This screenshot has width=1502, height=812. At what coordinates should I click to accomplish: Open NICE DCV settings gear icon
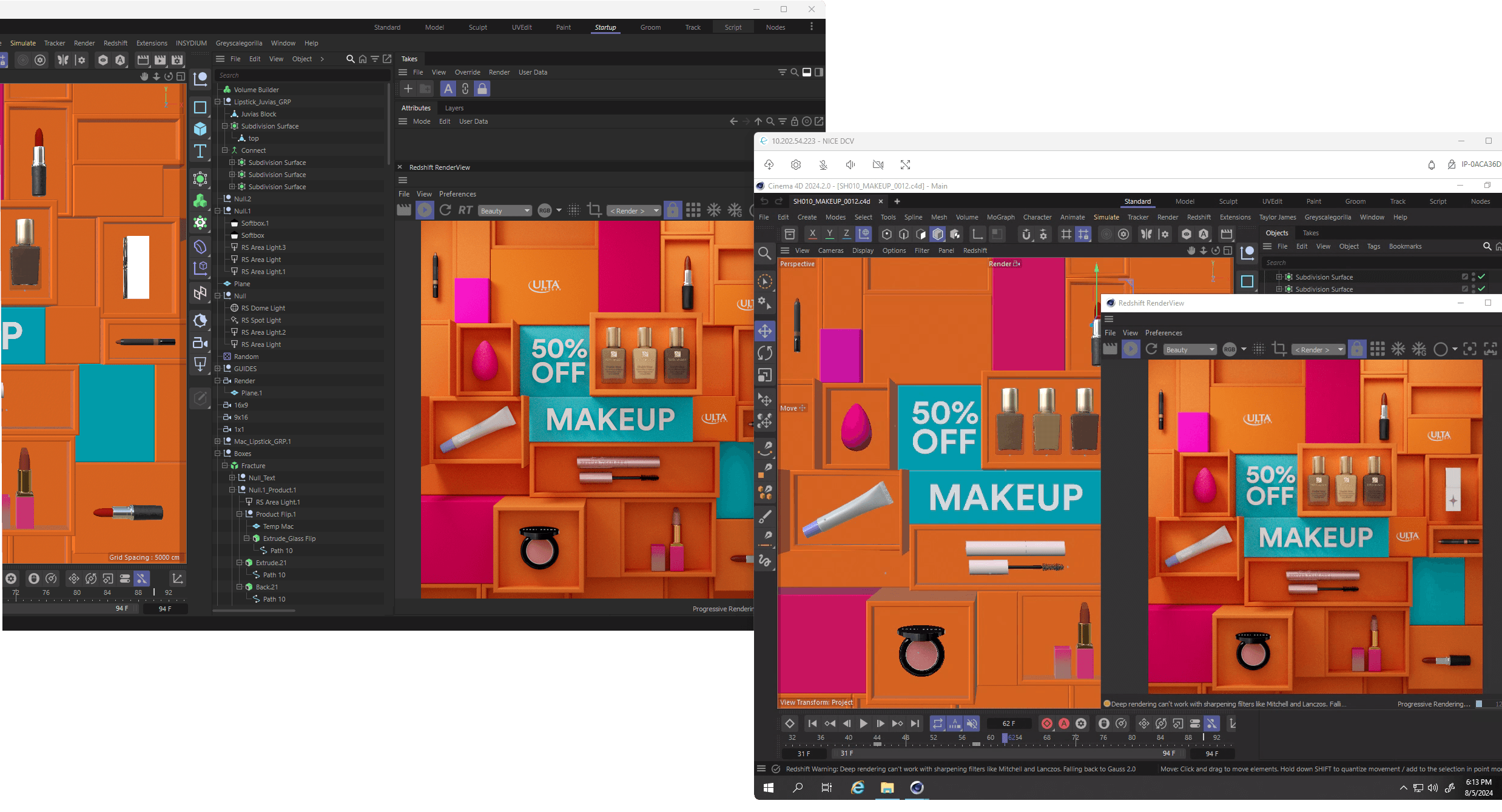click(796, 165)
